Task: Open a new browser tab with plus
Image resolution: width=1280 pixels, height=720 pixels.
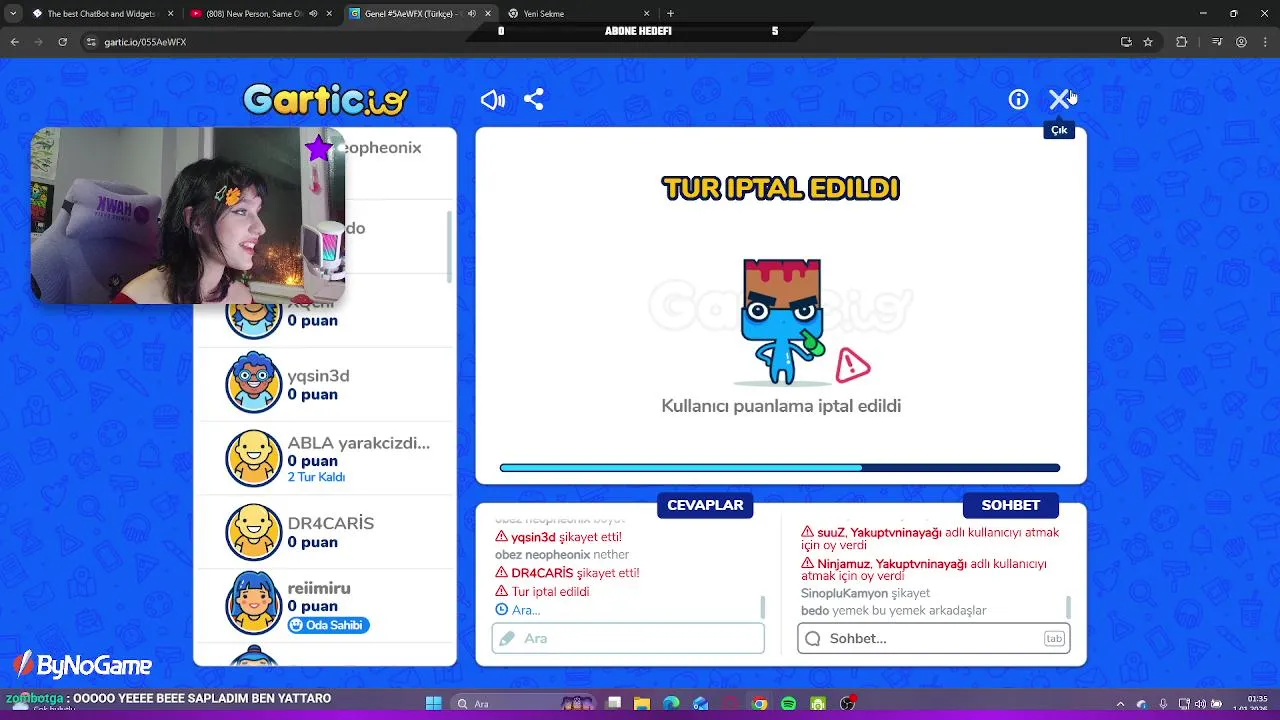Action: pos(670,14)
